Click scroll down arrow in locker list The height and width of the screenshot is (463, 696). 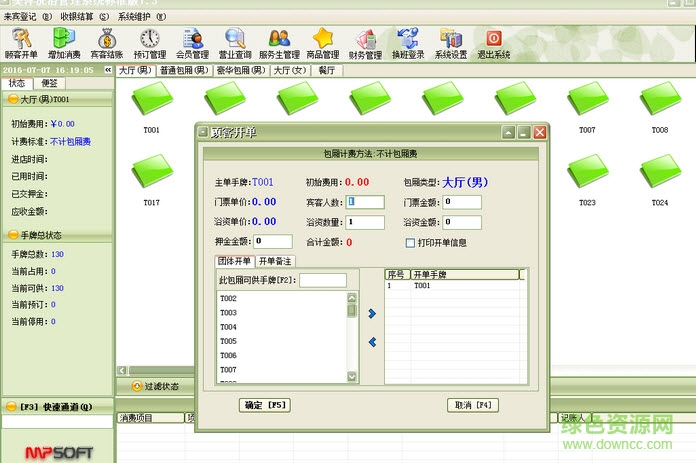coord(352,376)
